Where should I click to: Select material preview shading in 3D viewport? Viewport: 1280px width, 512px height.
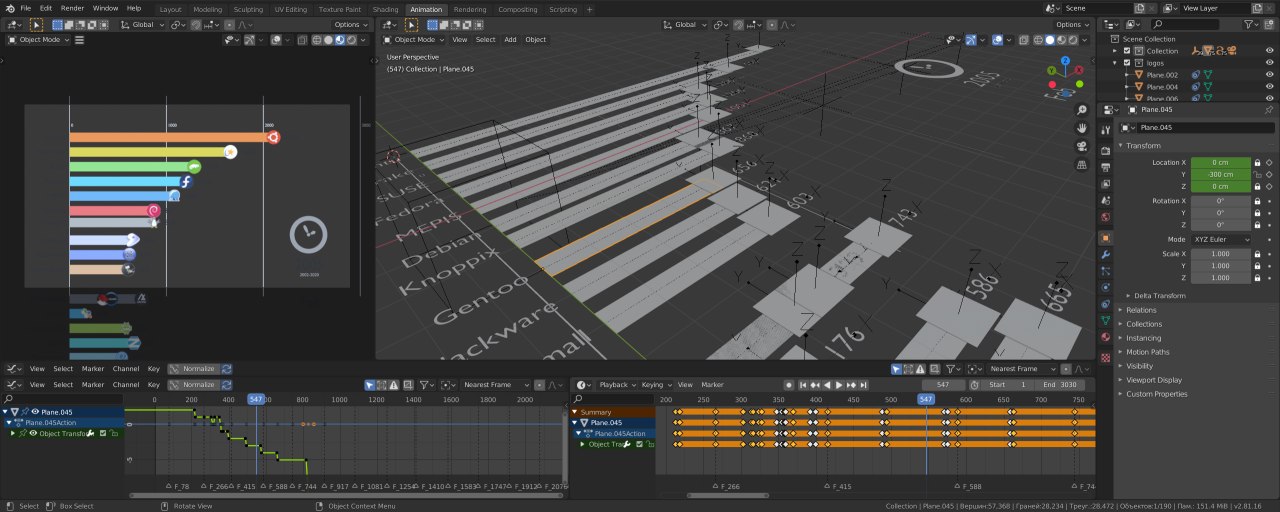1062,40
